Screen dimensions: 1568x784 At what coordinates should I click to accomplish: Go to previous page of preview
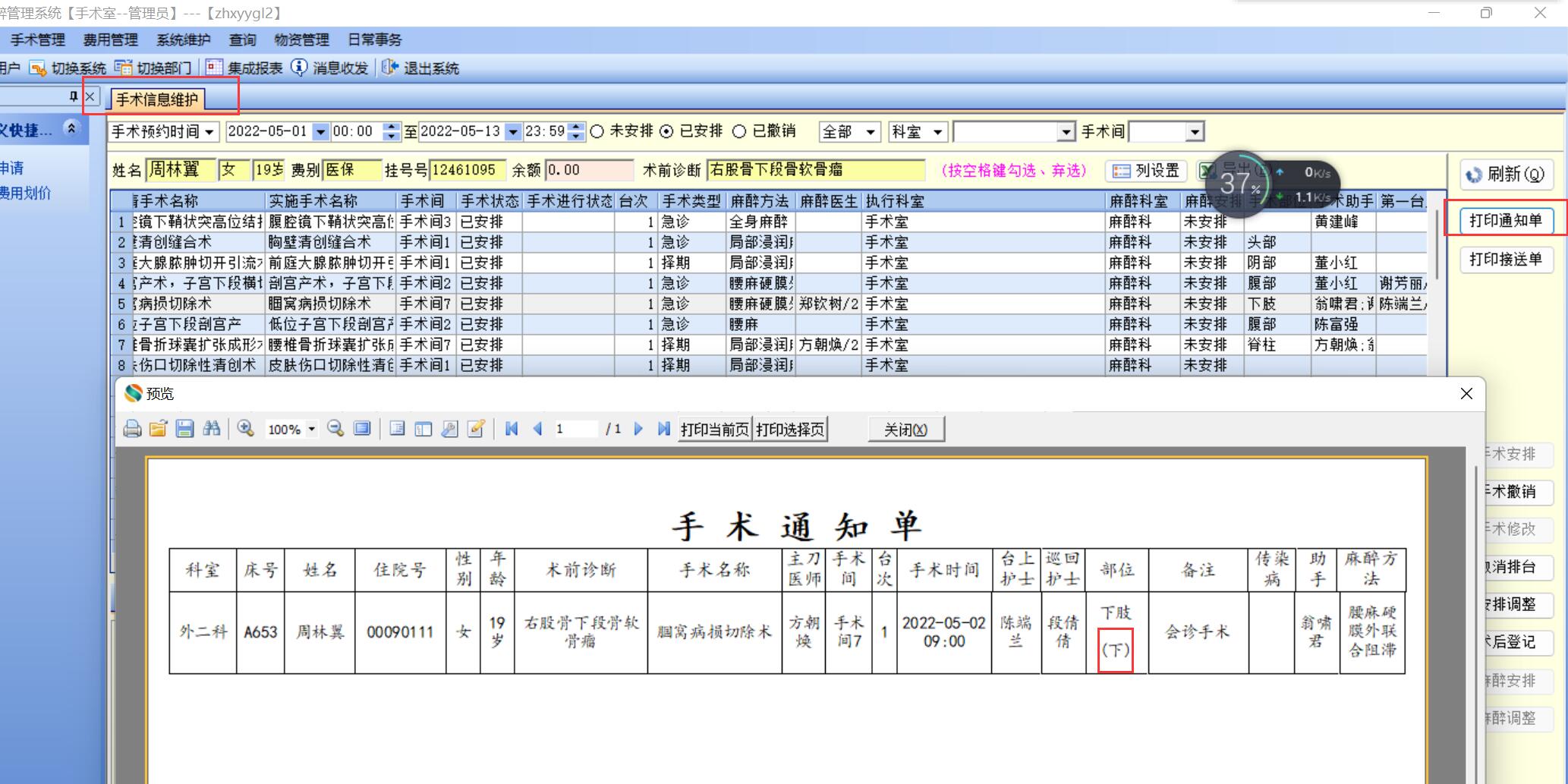[537, 429]
